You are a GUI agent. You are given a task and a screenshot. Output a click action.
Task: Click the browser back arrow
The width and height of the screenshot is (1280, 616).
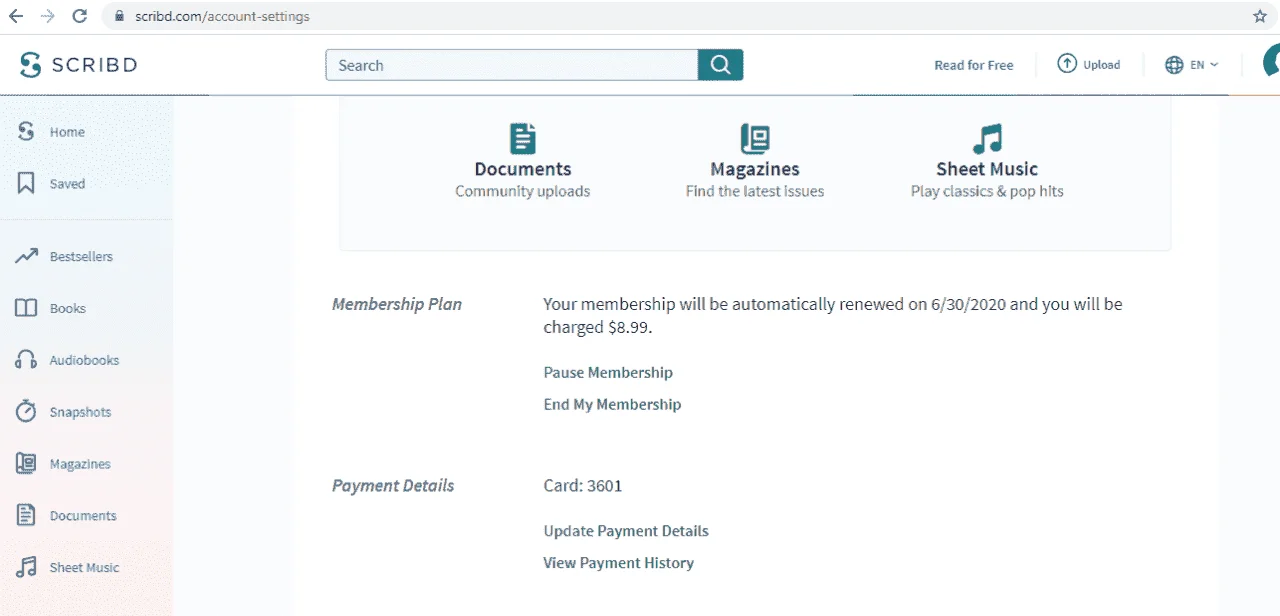[x=16, y=16]
